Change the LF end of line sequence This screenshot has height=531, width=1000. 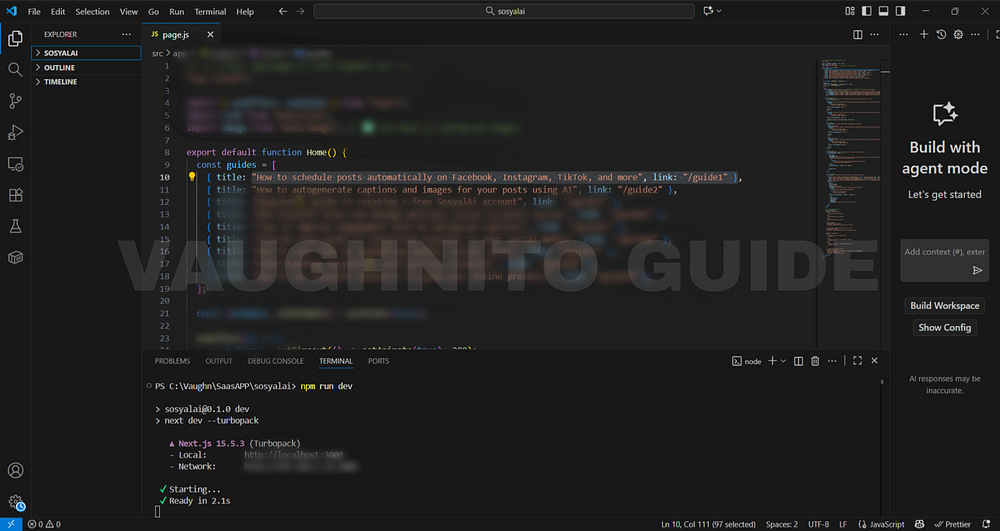[843, 524]
